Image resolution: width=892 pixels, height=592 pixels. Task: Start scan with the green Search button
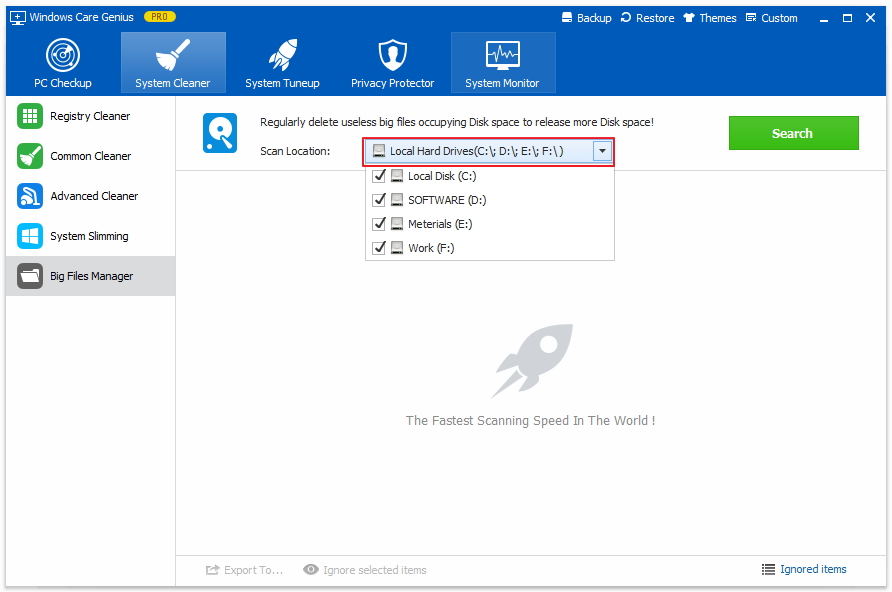(794, 133)
